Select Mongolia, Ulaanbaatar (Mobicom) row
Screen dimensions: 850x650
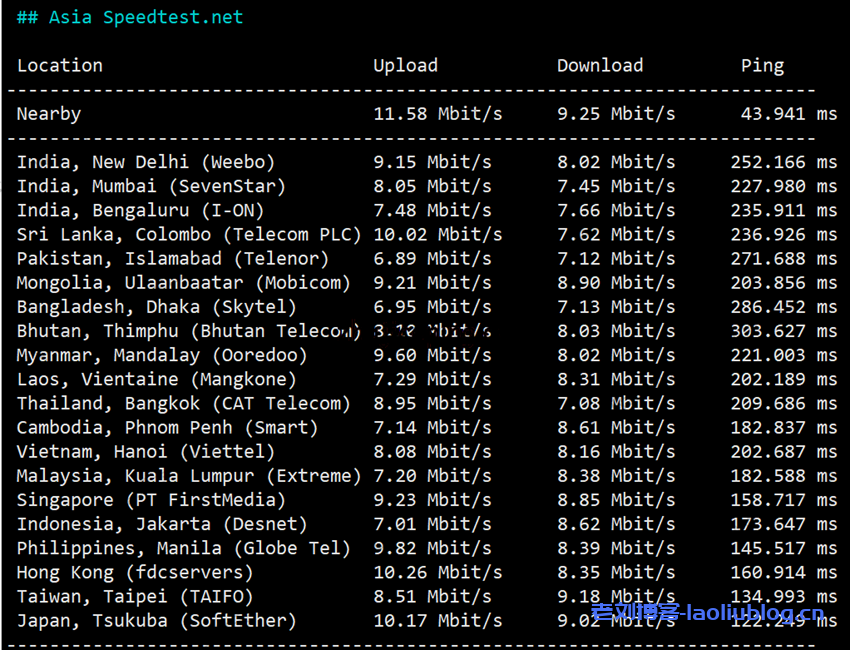click(184, 283)
